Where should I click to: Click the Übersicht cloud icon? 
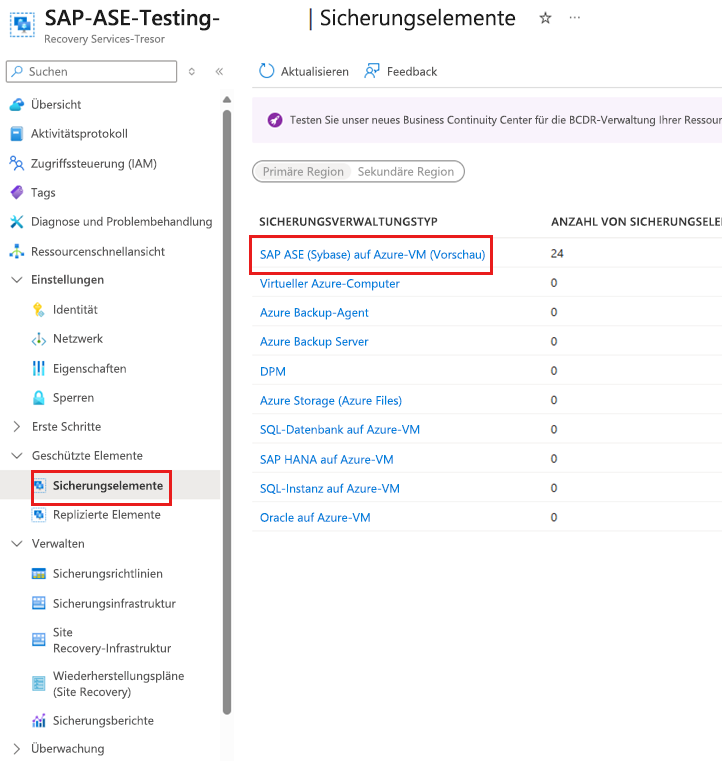tap(17, 104)
